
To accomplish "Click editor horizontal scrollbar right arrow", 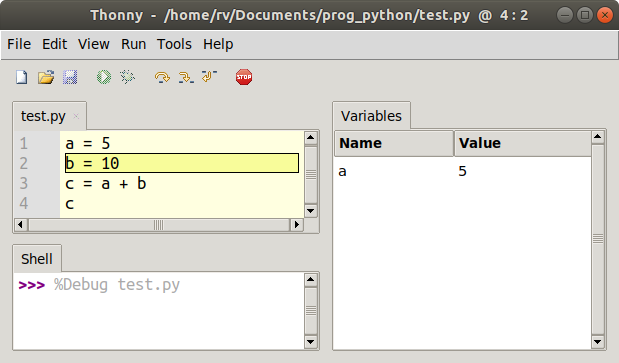I will pyautogui.click(x=296, y=225).
